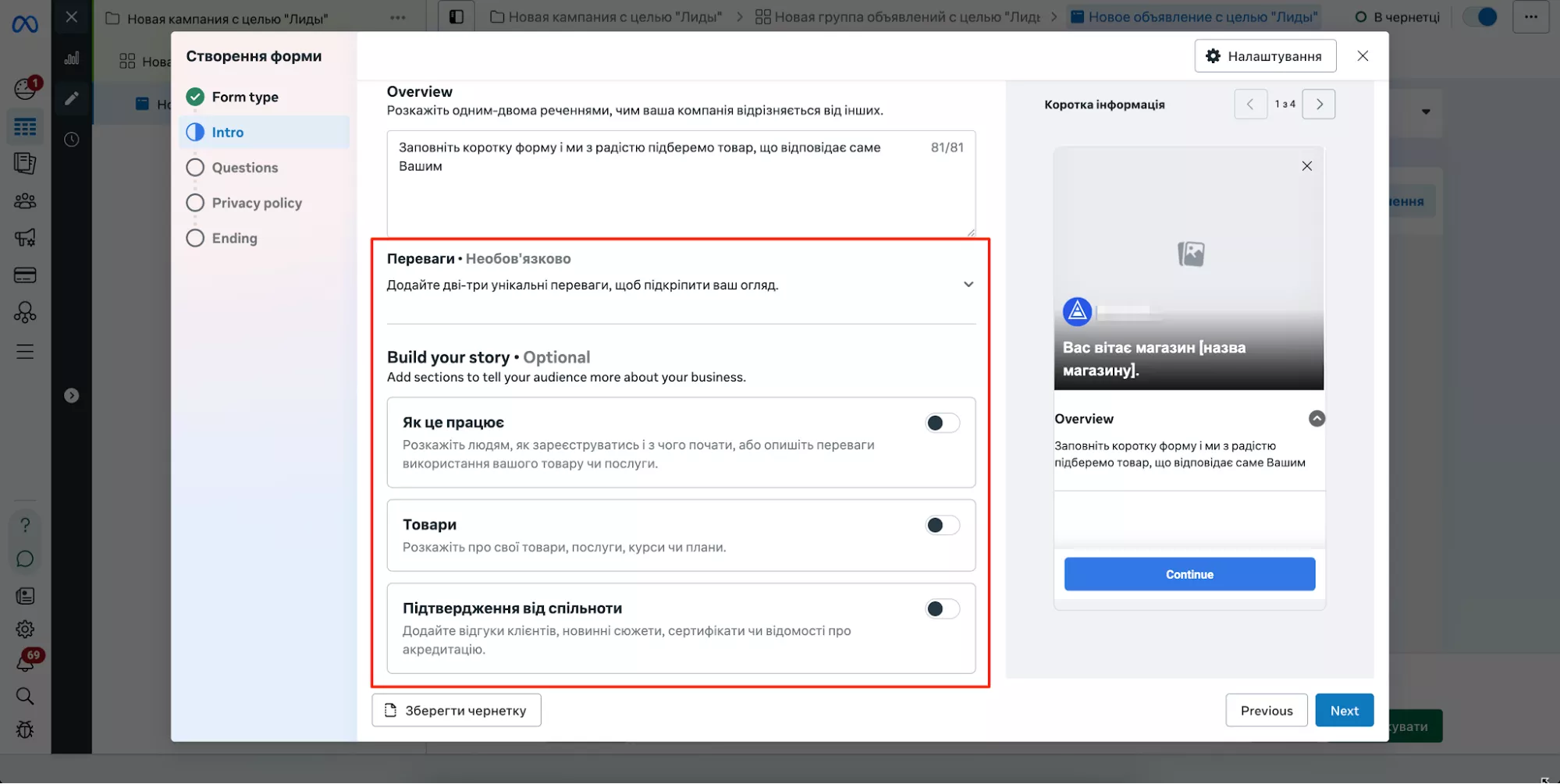Click the search magnifier icon in sidebar
Image resolution: width=1560 pixels, height=784 pixels.
25,696
